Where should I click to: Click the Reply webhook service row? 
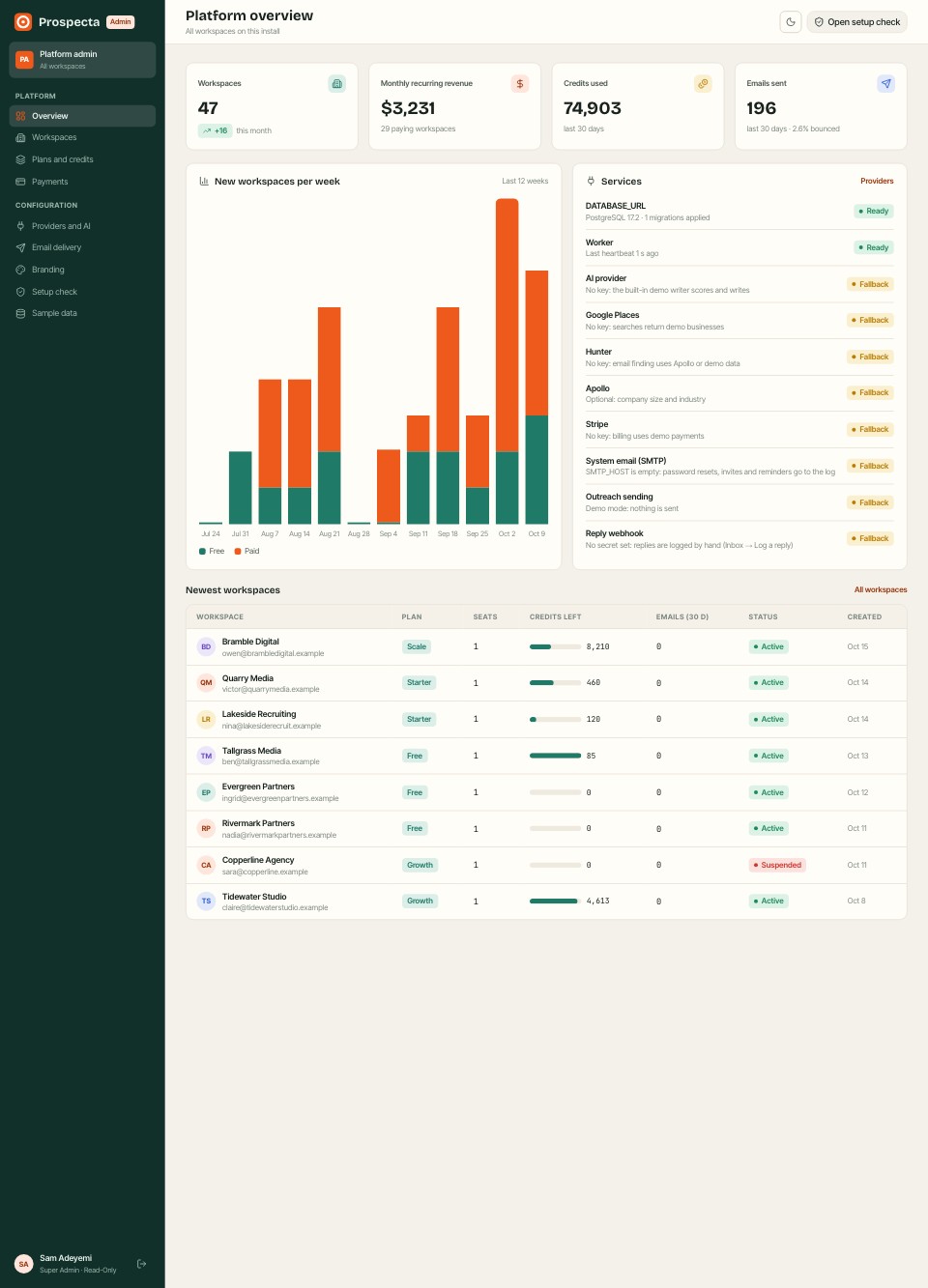click(x=739, y=539)
